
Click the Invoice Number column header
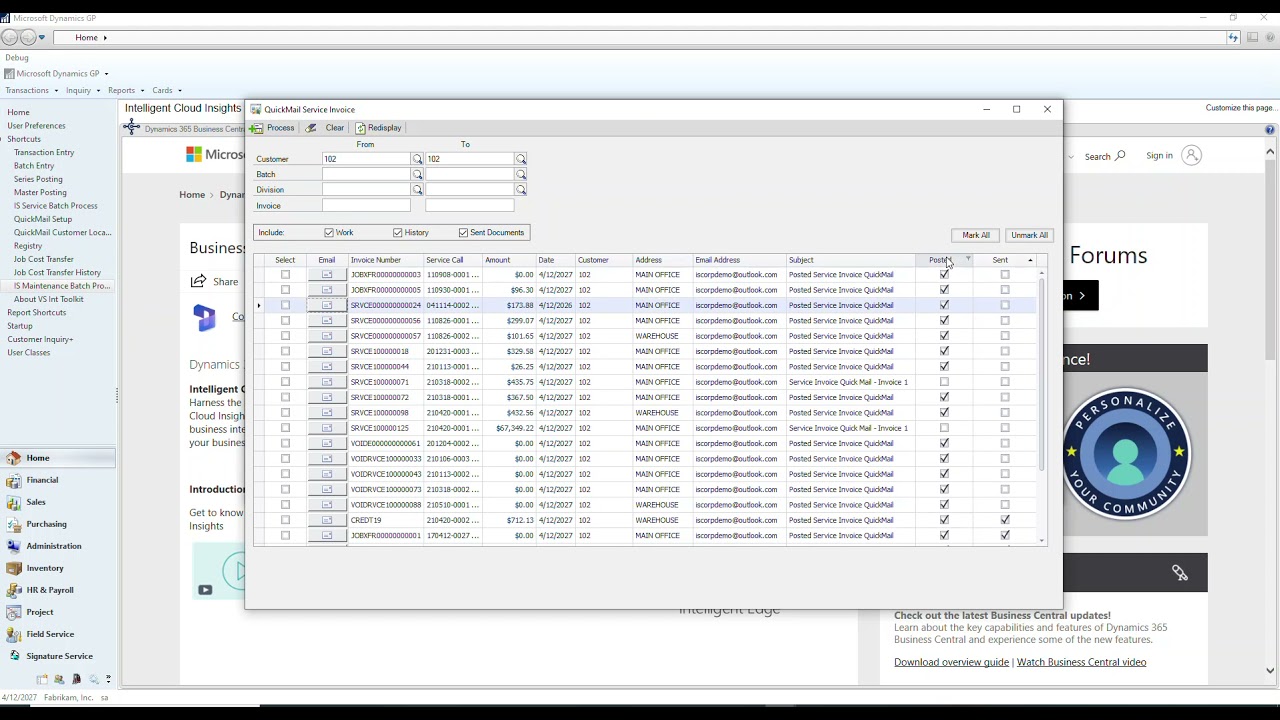[x=386, y=260]
